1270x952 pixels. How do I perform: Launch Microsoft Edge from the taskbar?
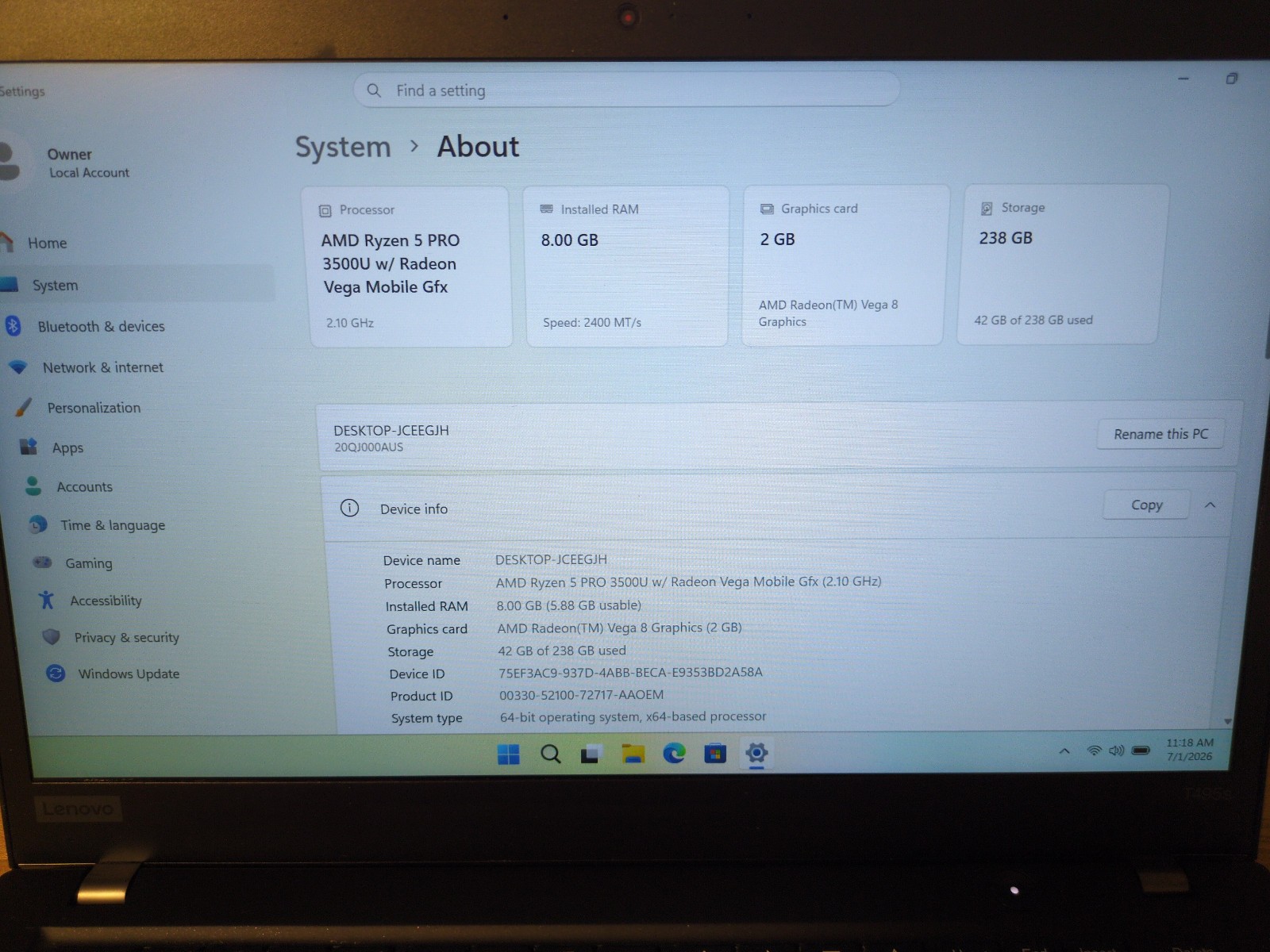click(674, 753)
